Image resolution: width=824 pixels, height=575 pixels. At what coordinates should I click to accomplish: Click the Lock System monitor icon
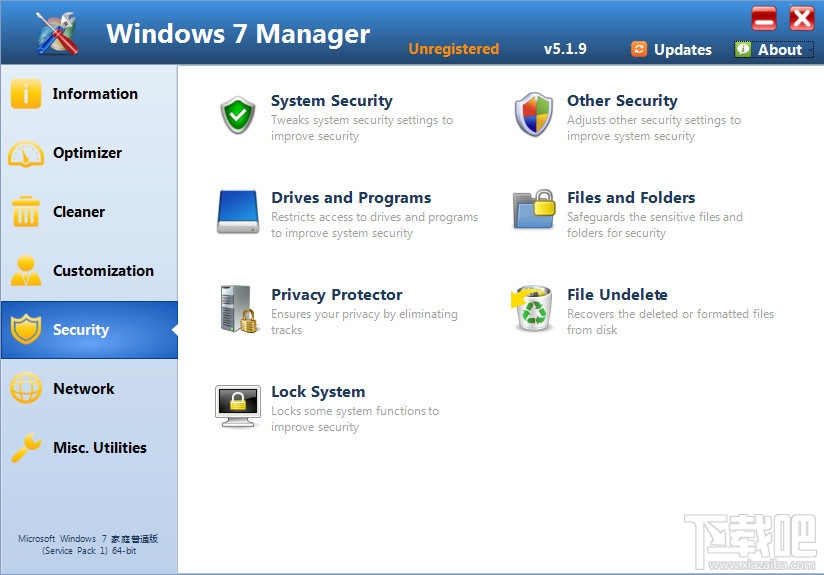click(238, 406)
